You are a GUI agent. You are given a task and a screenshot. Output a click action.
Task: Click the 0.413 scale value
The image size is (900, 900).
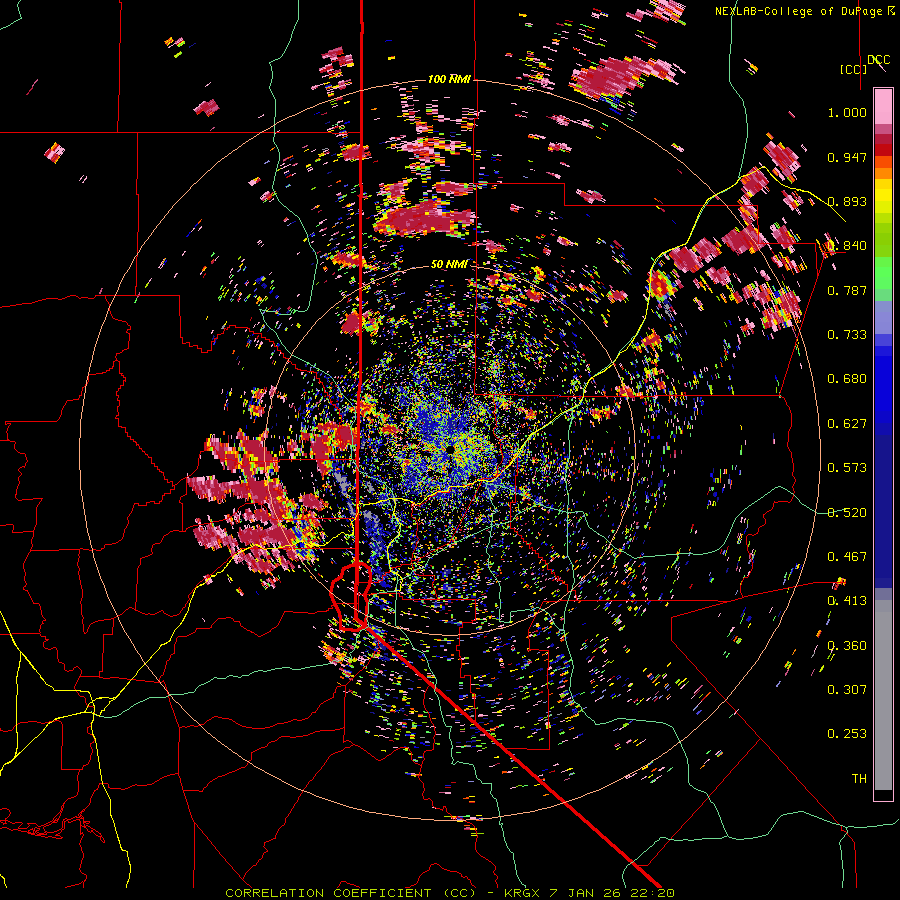click(847, 601)
